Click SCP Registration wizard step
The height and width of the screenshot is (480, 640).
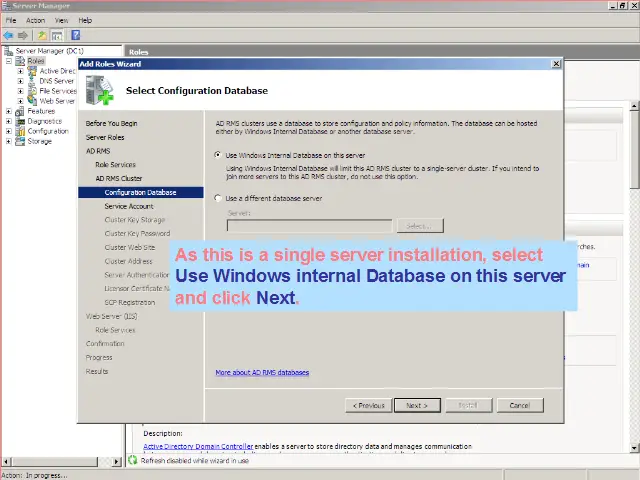coord(130,302)
